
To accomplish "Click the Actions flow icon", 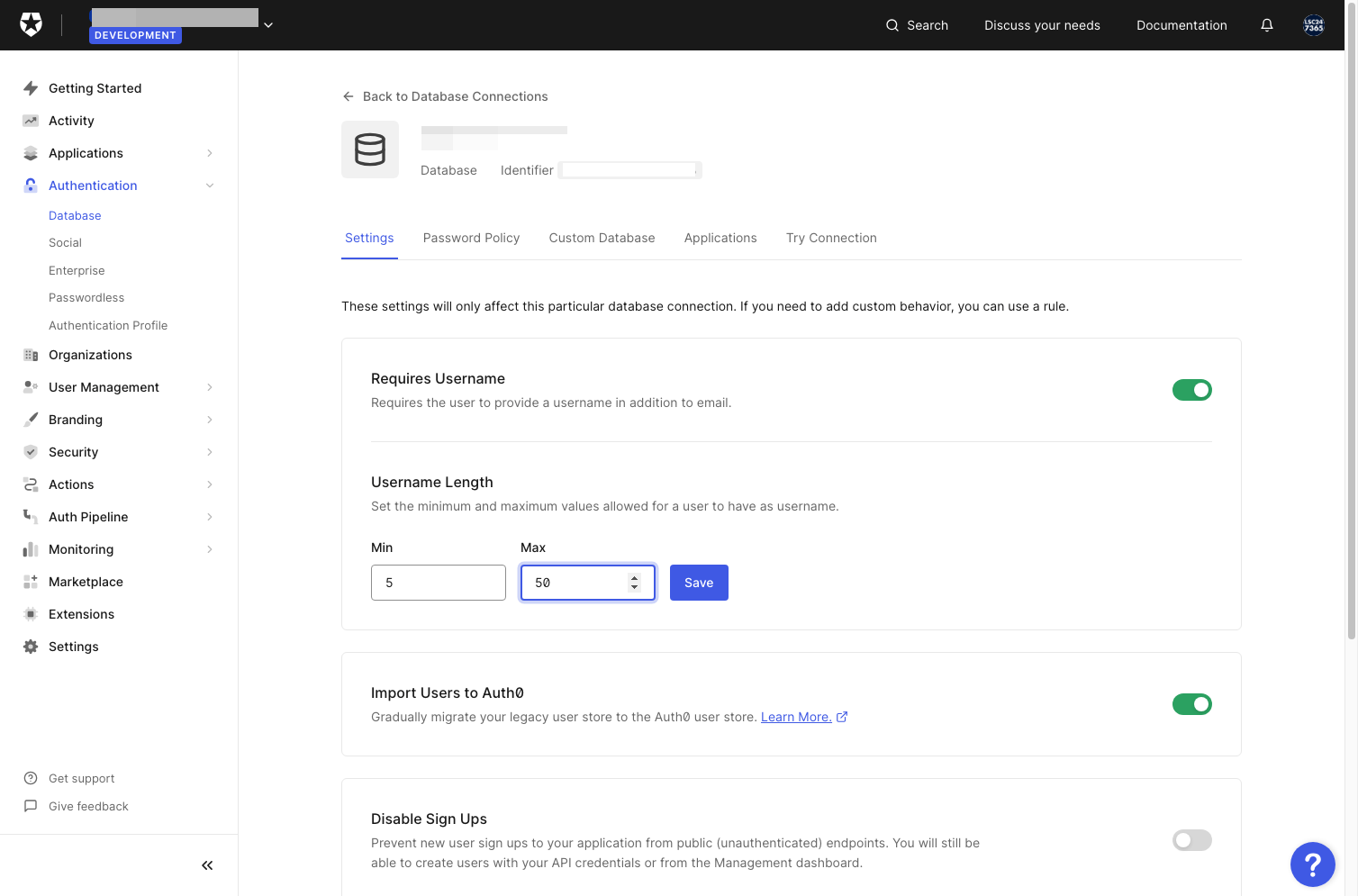I will (31, 484).
